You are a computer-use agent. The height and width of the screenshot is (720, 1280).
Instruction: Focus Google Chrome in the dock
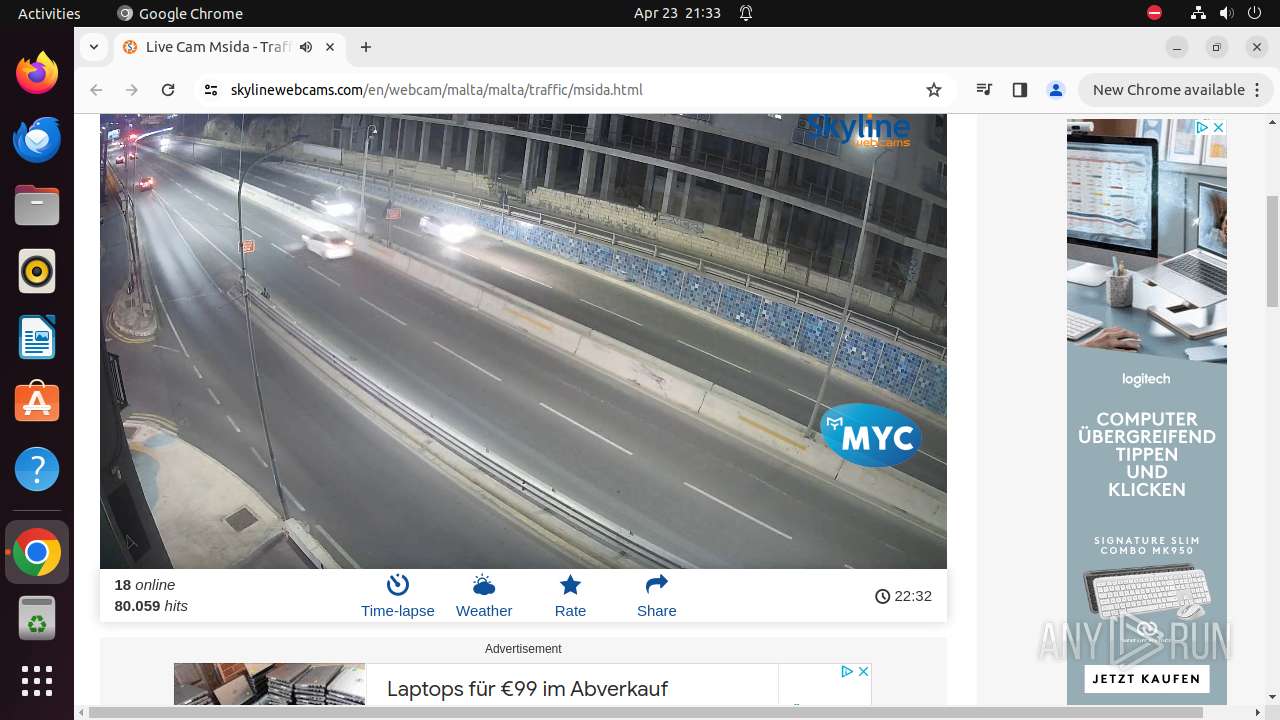coord(37,552)
